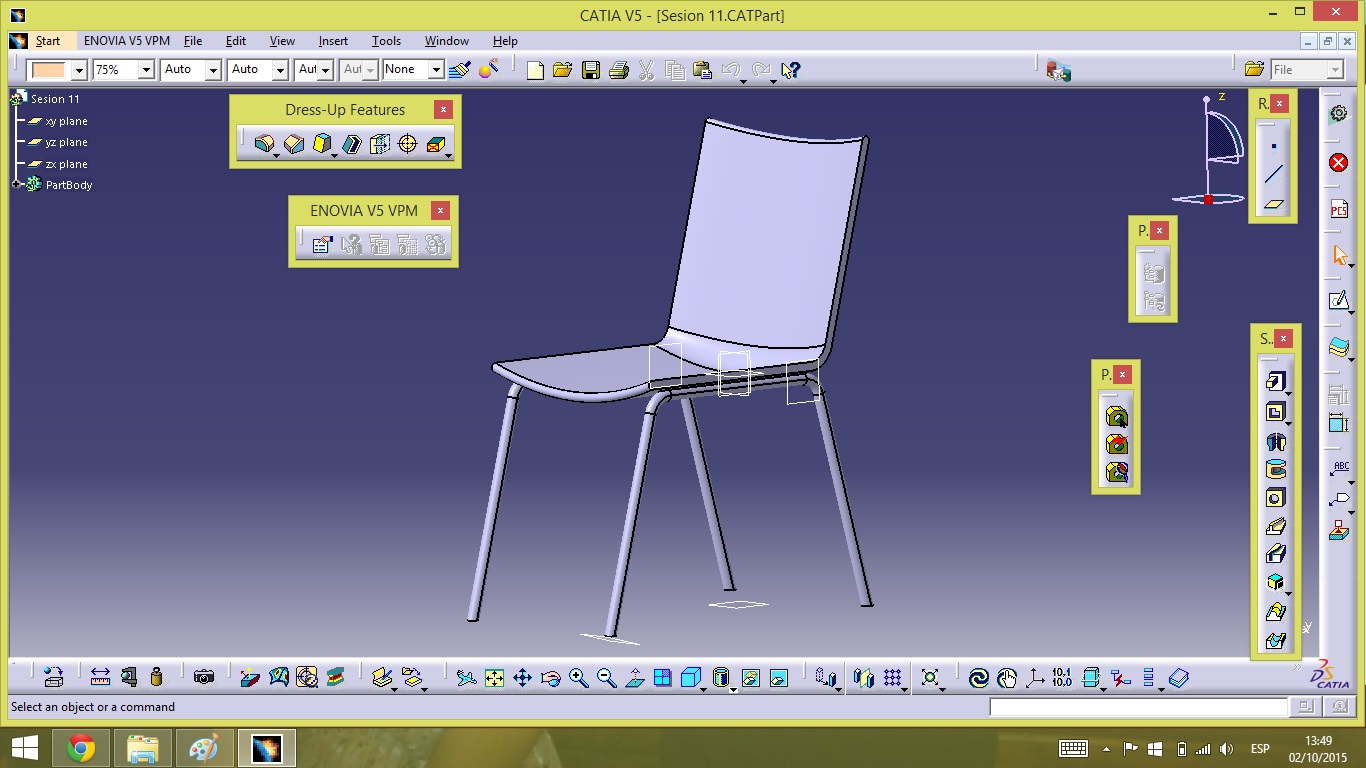Click the Save icon in the toolbar
The image size is (1366, 768).
coord(591,70)
